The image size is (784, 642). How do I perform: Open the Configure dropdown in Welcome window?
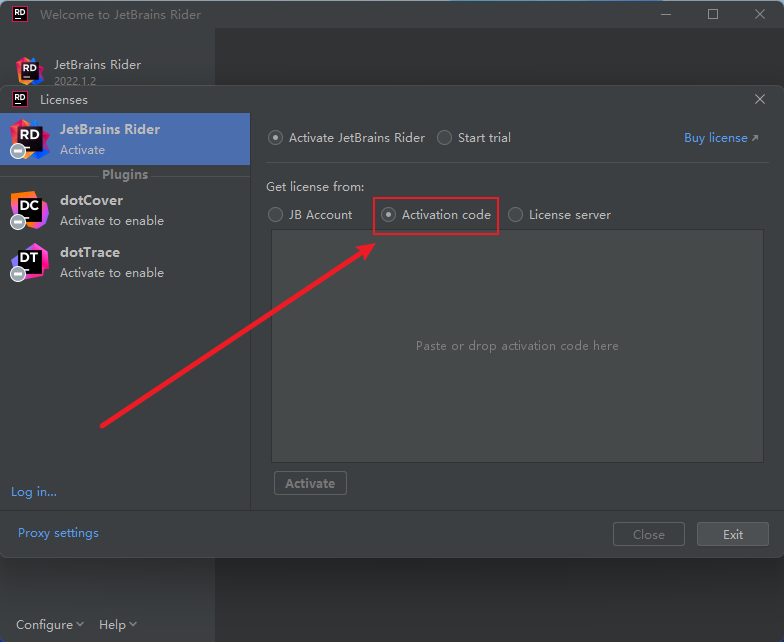tap(50, 624)
